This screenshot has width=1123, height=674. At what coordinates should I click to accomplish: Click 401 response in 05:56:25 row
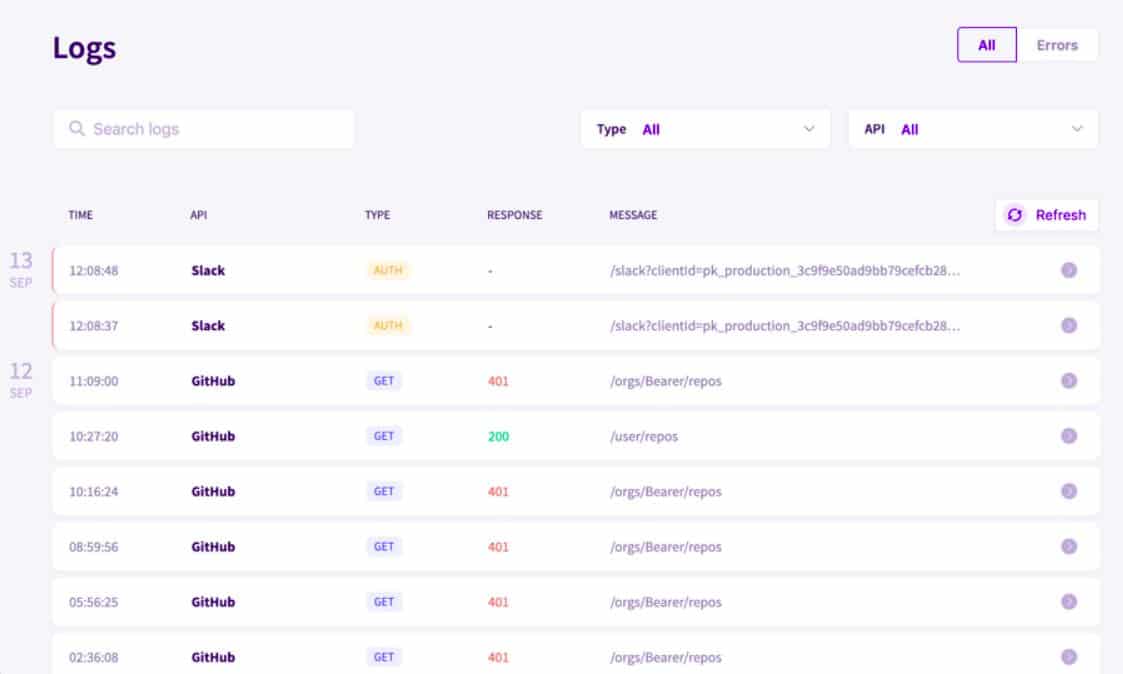pyautogui.click(x=498, y=602)
